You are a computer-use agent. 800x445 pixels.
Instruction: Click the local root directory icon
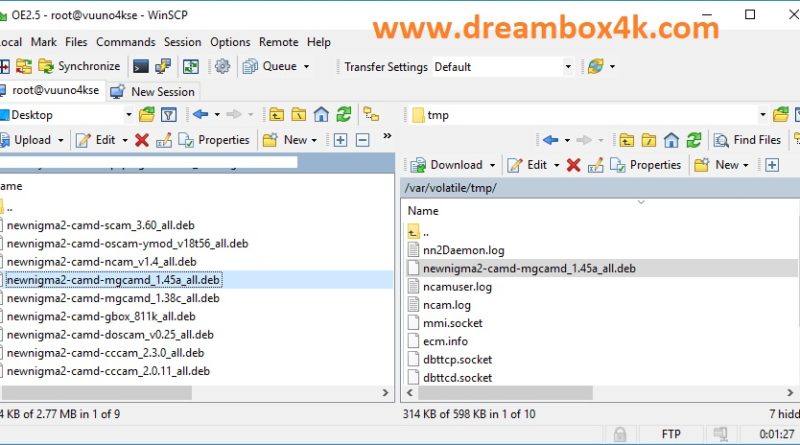pos(298,115)
